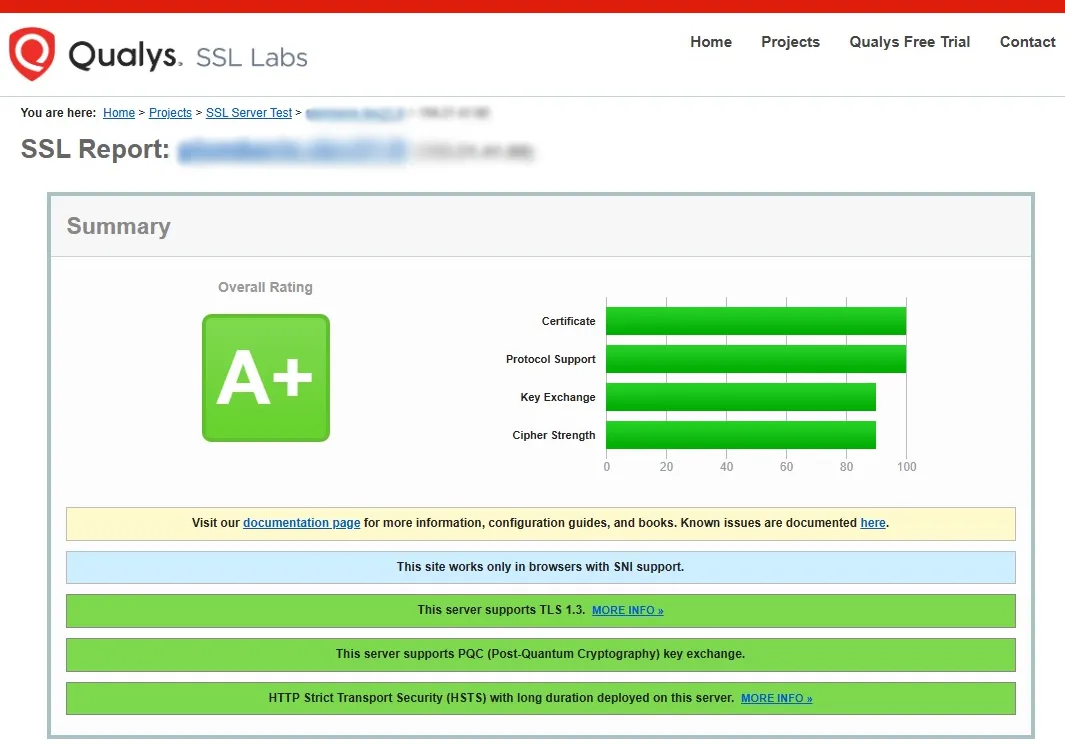
Task: Open the known issues 'here' link
Action: 873,523
